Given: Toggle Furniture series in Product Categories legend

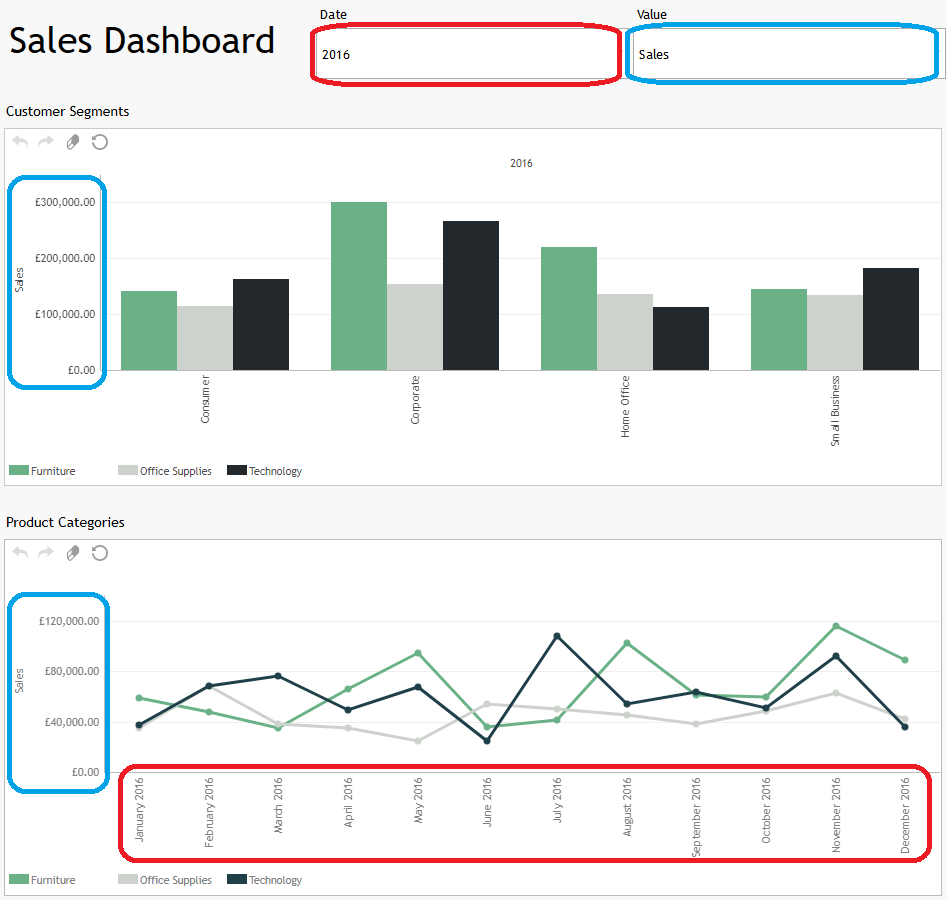Looking at the screenshot, I should (x=42, y=879).
